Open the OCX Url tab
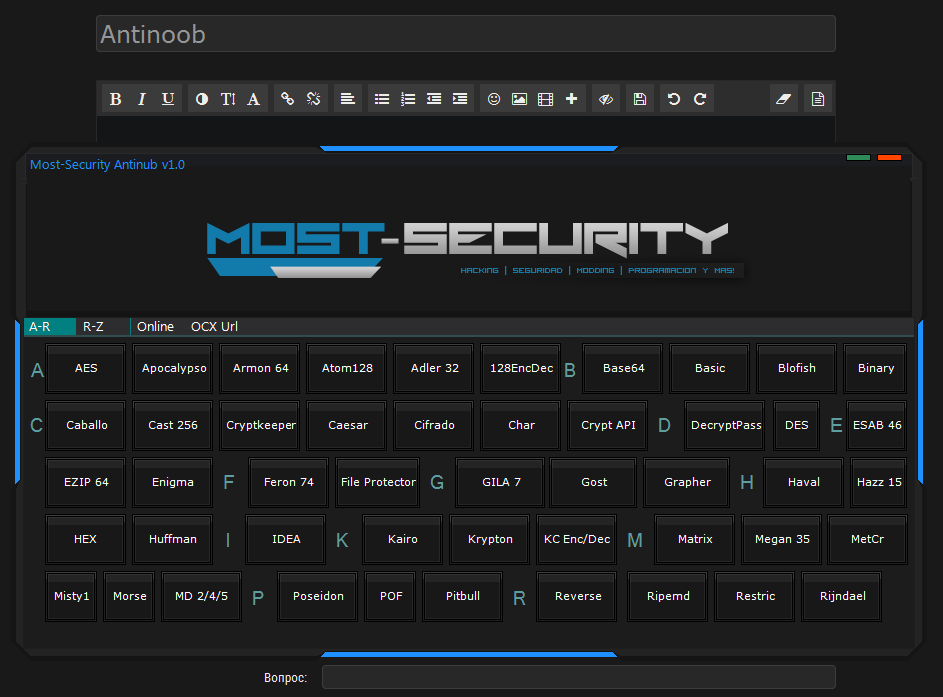Screen dimensions: 943x697 tap(214, 327)
